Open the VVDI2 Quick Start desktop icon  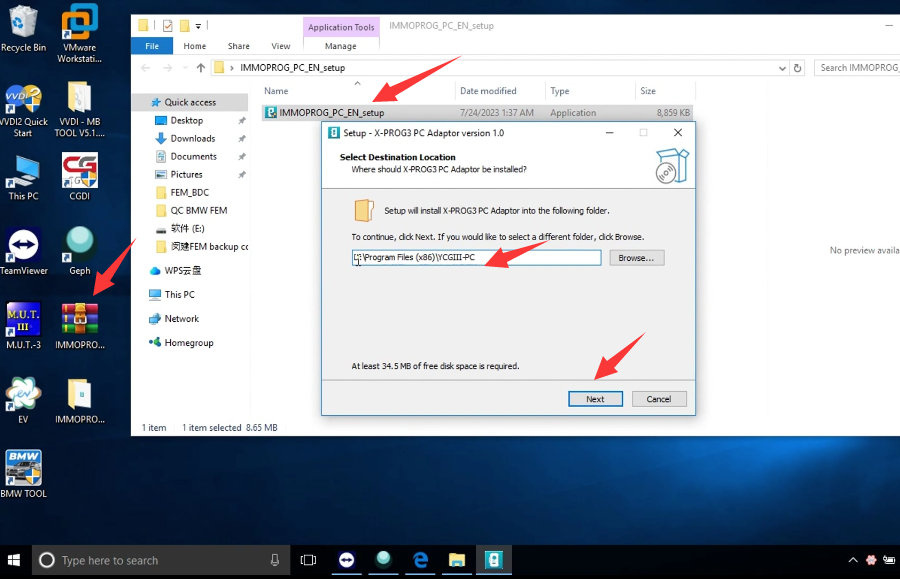22,100
